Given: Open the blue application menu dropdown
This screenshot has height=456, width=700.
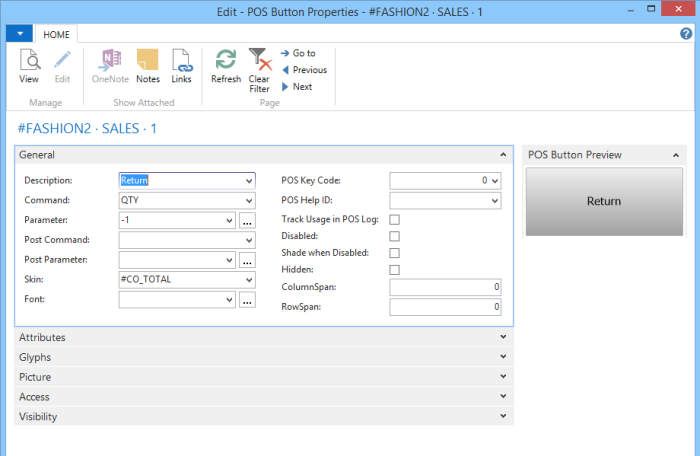Looking at the screenshot, I should click(x=20, y=34).
